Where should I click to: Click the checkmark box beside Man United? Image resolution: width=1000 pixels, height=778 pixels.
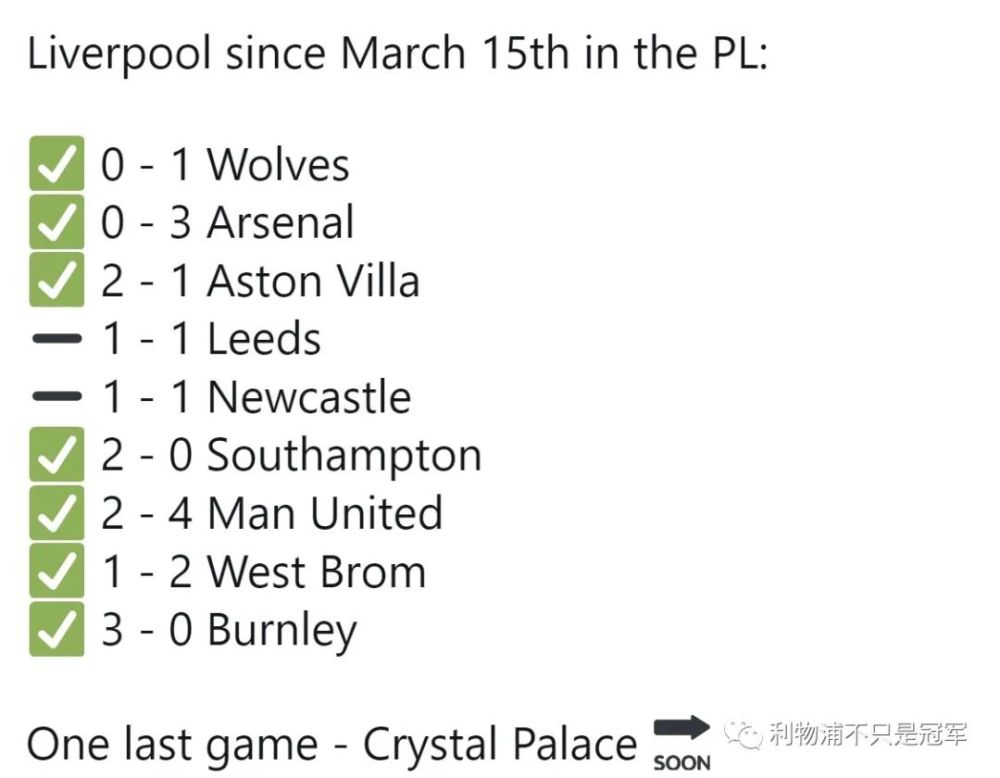click(57, 513)
